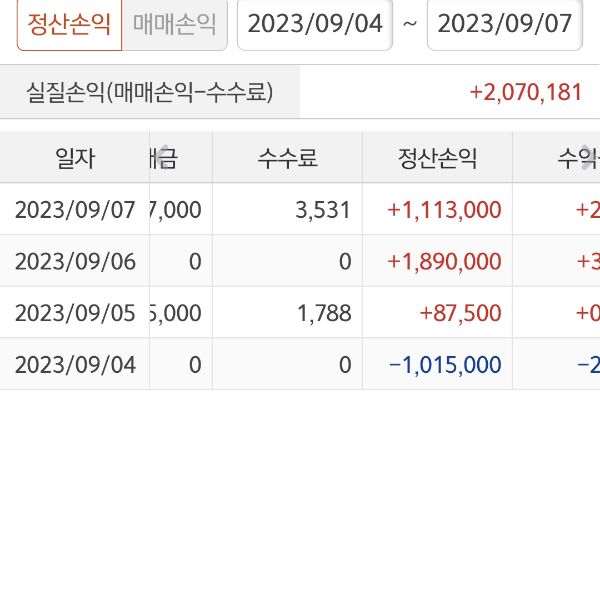Open the start date field 2023/09/04
The image size is (600, 600).
(x=314, y=23)
